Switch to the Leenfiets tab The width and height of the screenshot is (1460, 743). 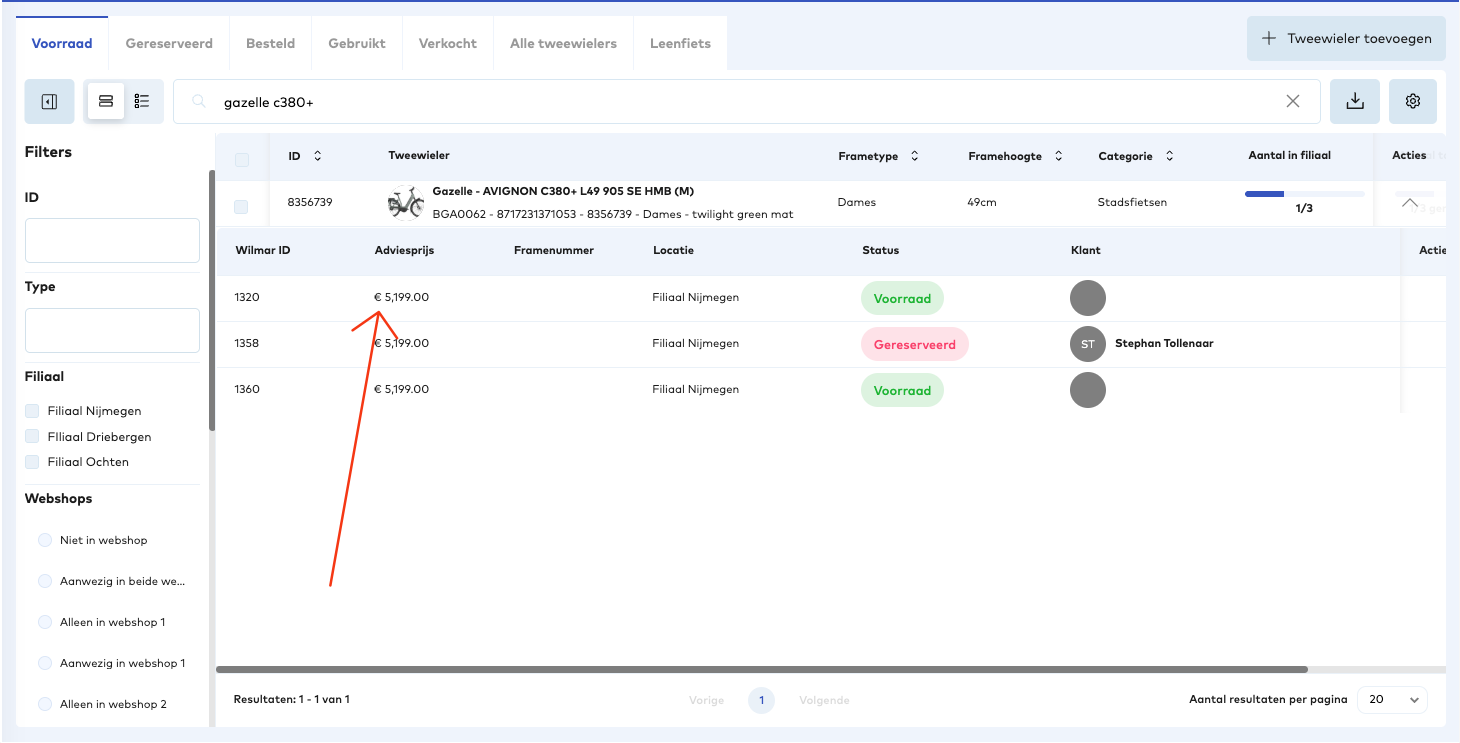click(680, 43)
